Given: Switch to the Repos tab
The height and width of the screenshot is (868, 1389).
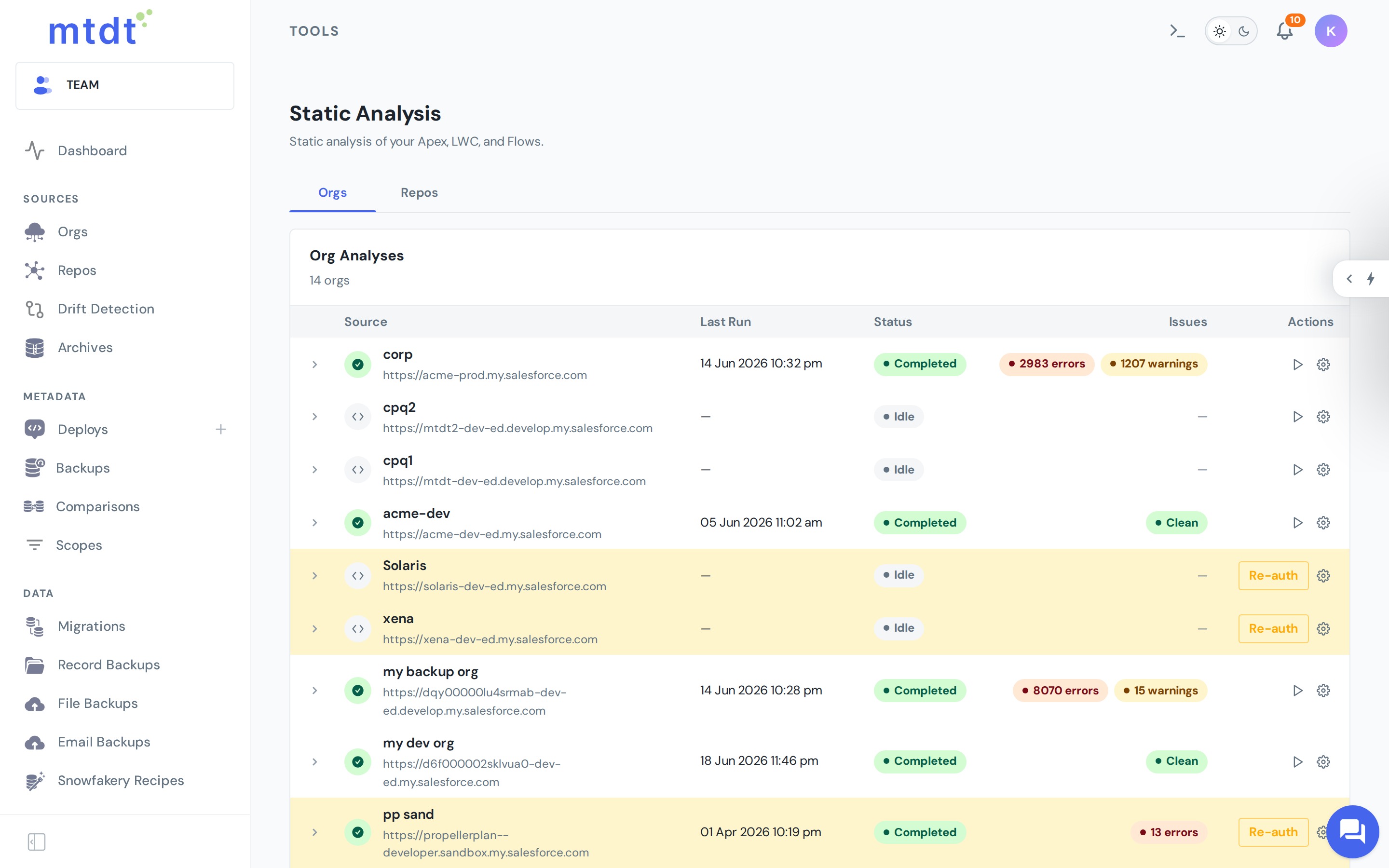Looking at the screenshot, I should click(x=419, y=193).
